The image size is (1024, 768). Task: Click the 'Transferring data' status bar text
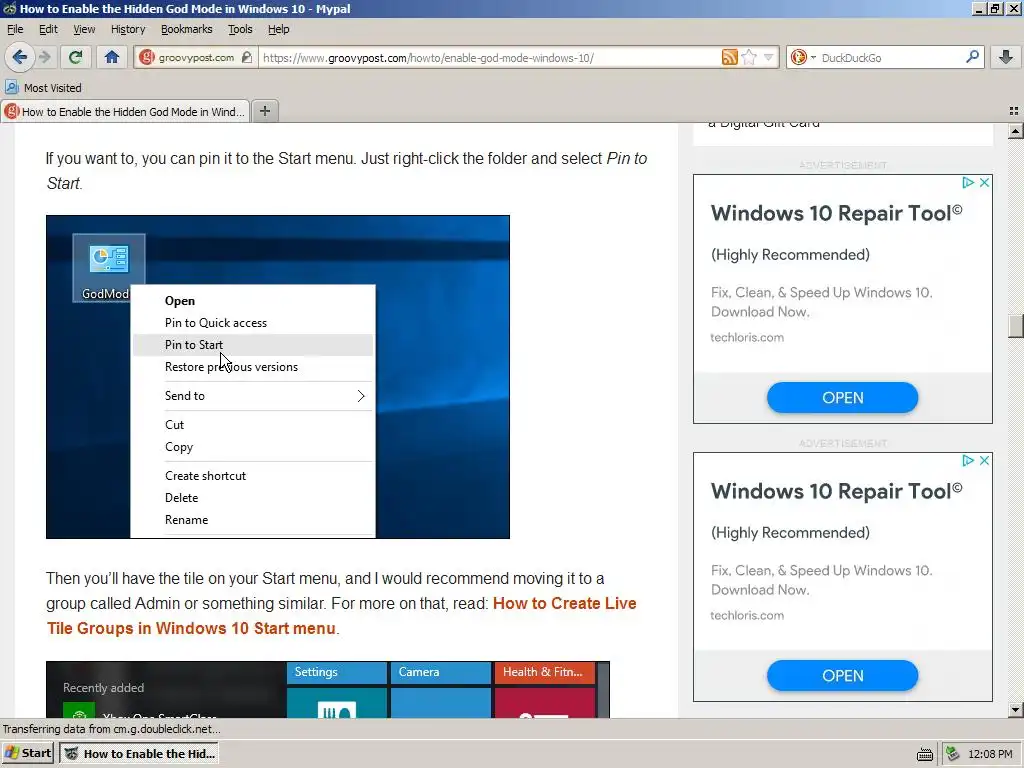pyautogui.click(x=112, y=729)
